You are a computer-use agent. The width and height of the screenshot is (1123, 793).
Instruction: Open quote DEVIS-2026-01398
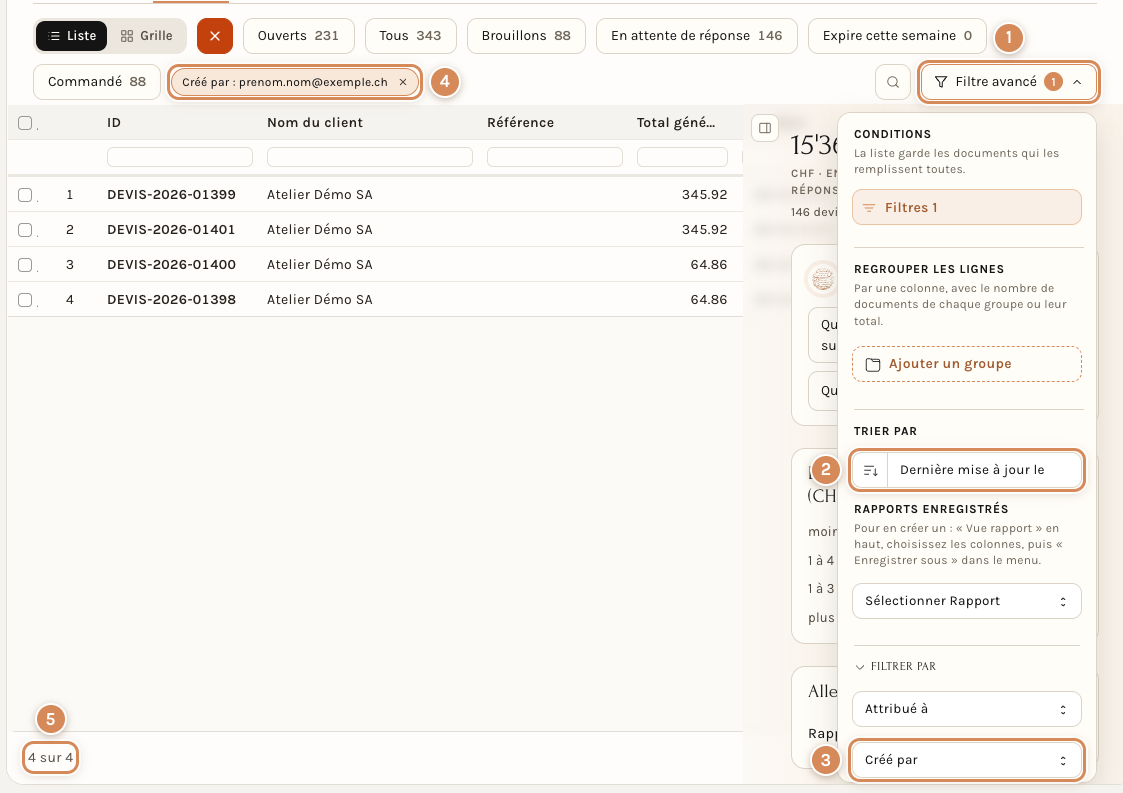[x=172, y=300]
